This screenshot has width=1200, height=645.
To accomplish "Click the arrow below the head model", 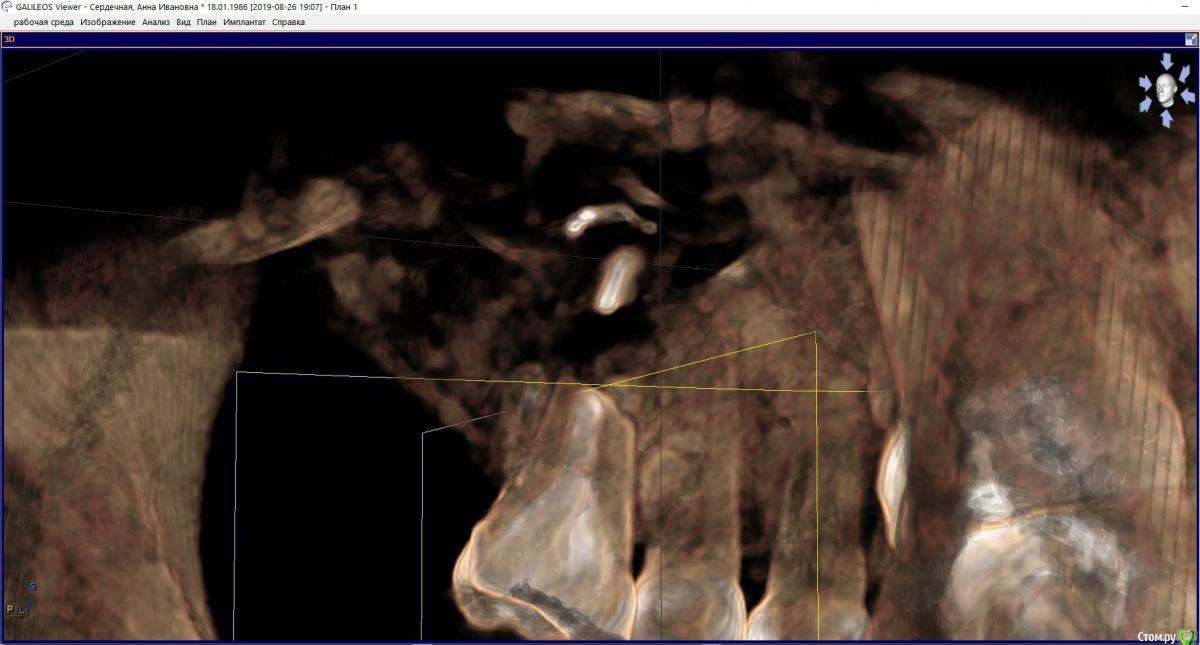I will [x=1166, y=119].
